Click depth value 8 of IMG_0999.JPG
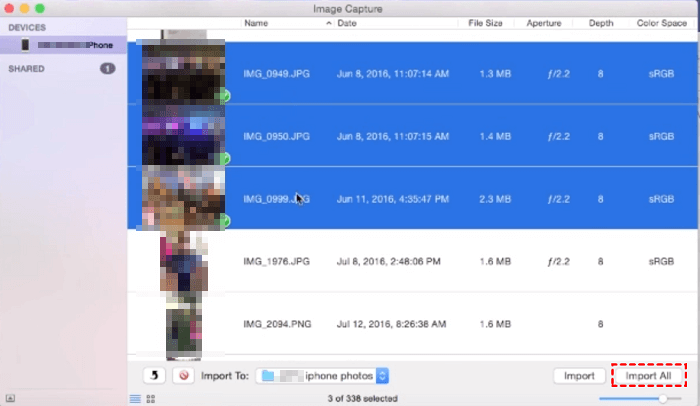 600,199
